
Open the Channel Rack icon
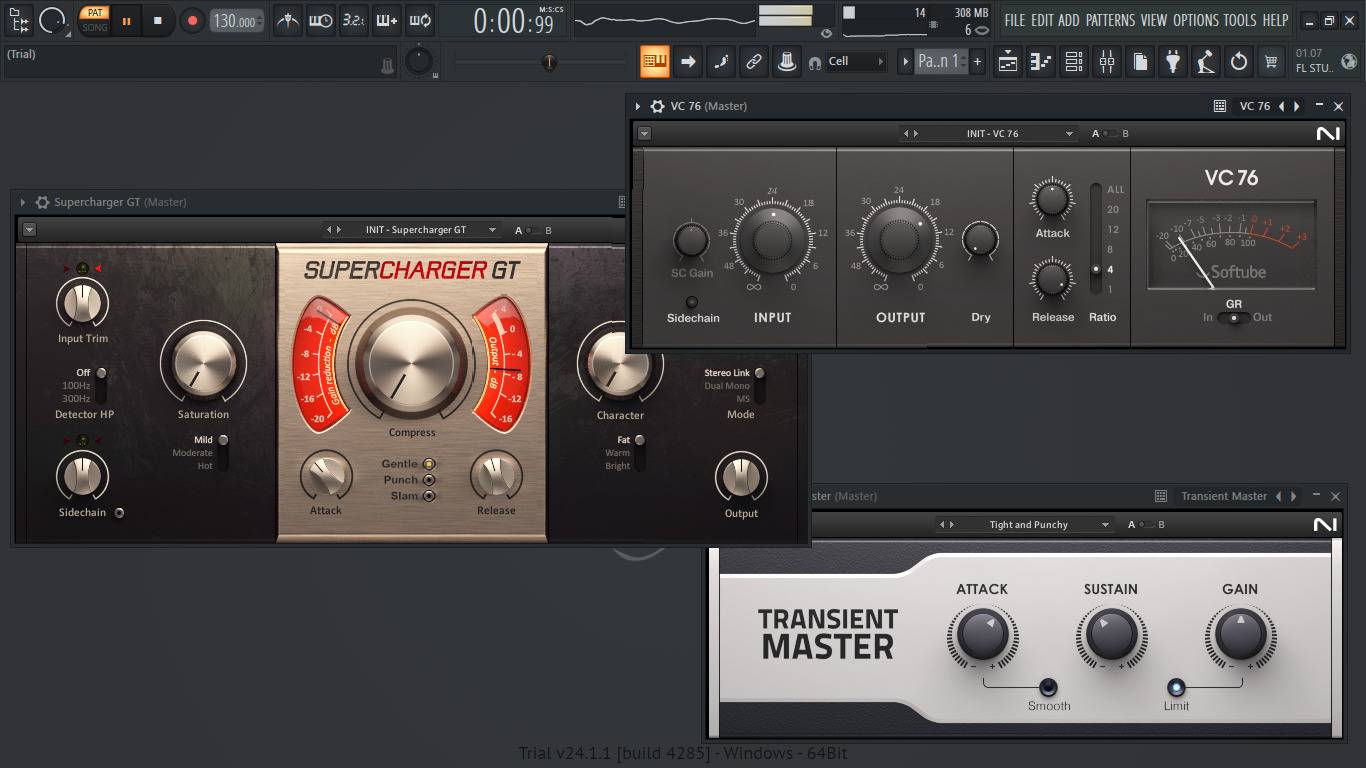[1074, 62]
